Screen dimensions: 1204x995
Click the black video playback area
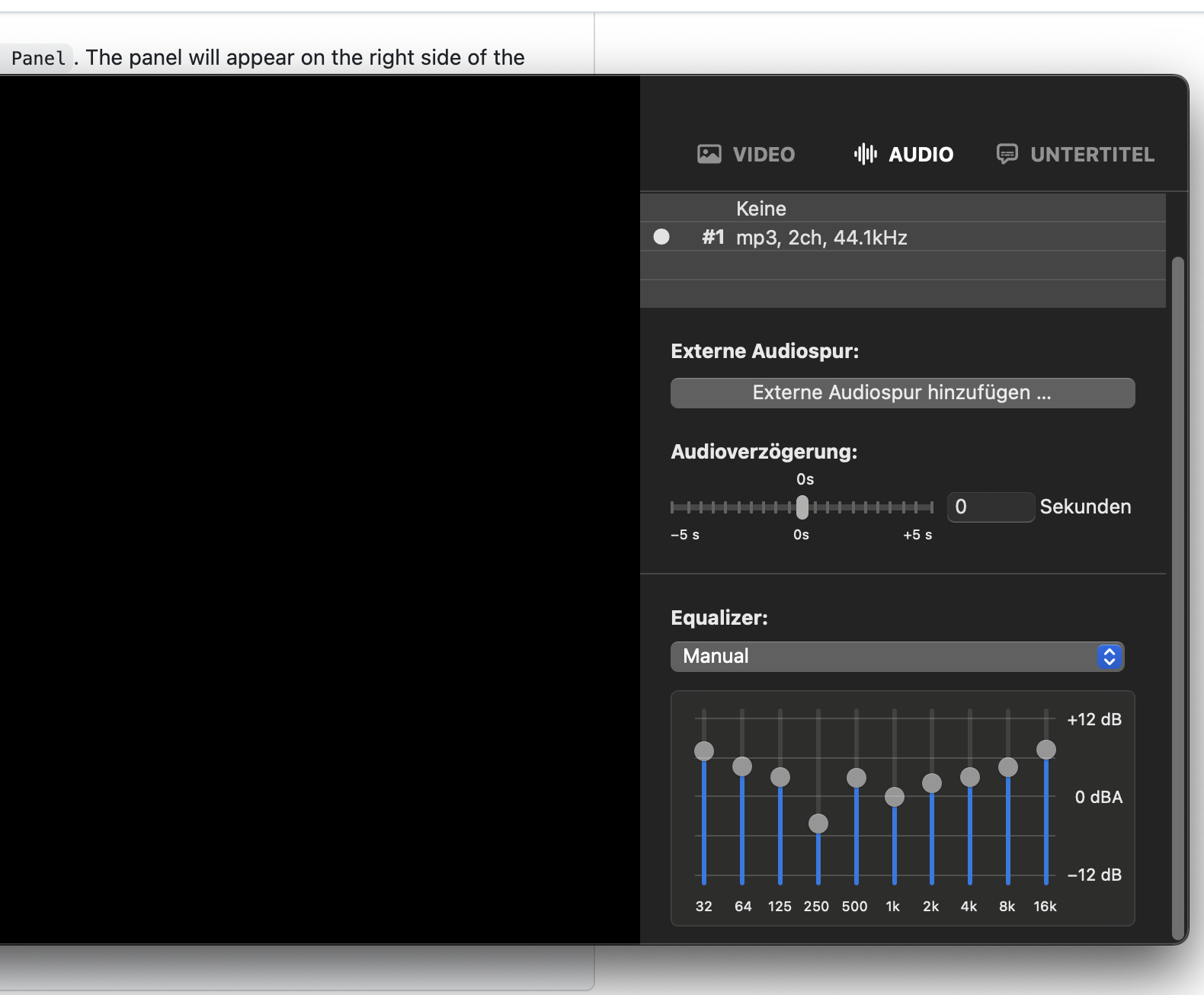coord(320,509)
